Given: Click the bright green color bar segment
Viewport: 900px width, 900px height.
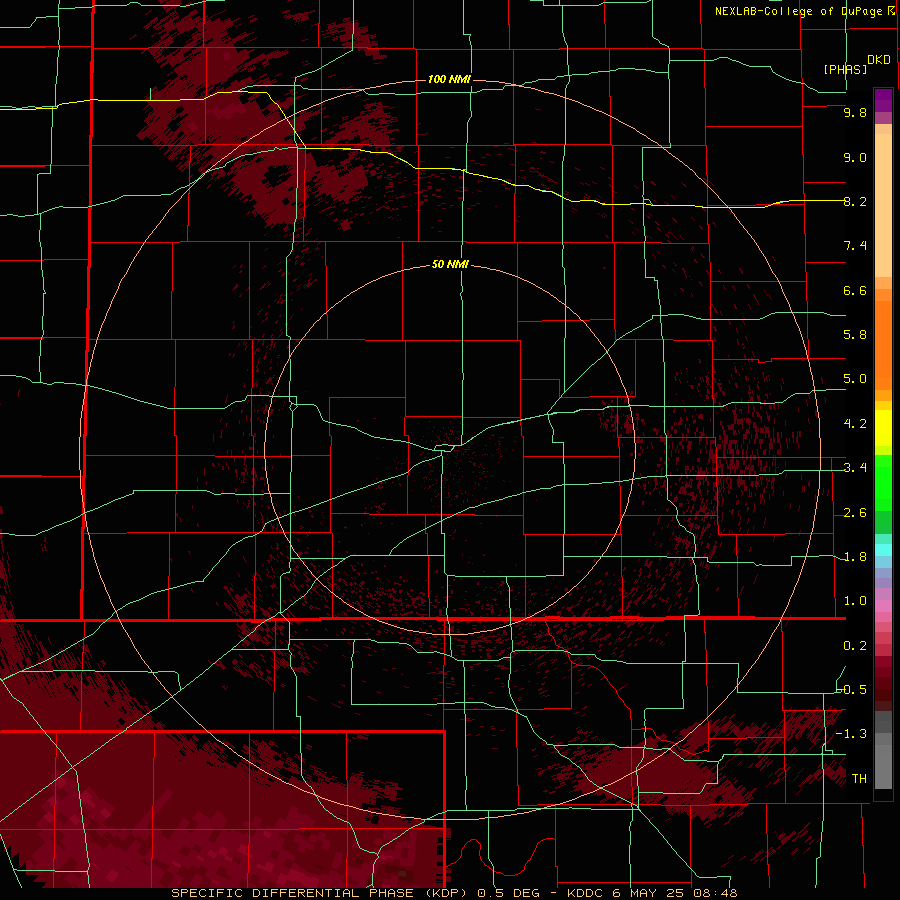Looking at the screenshot, I should point(883,482).
